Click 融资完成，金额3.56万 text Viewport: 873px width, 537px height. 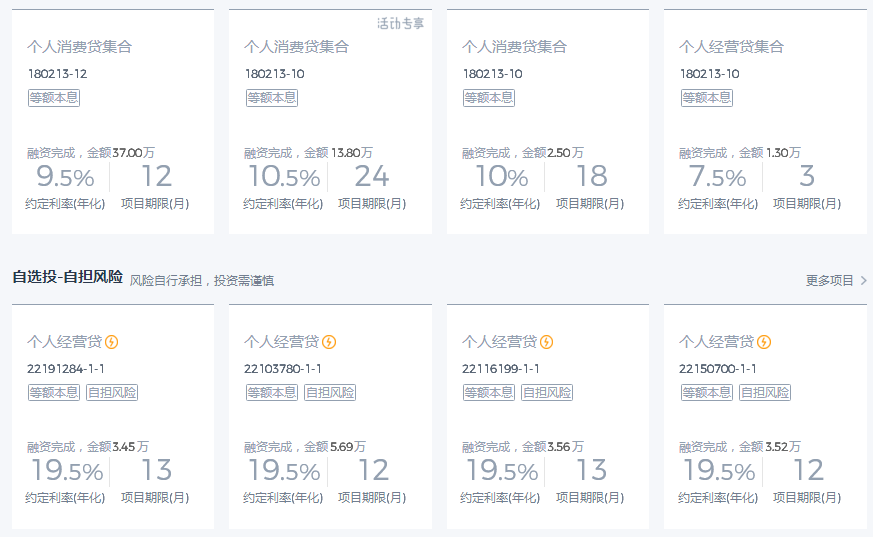(x=523, y=447)
